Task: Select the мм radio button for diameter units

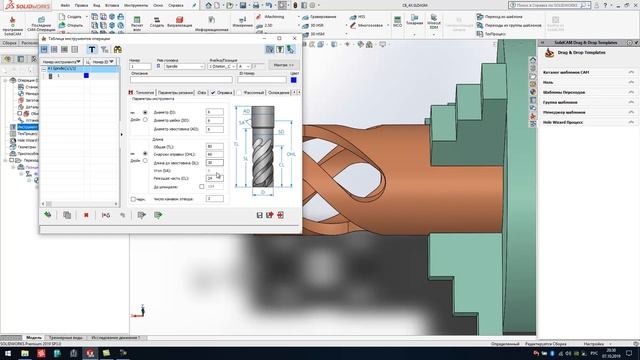Action: point(145,112)
